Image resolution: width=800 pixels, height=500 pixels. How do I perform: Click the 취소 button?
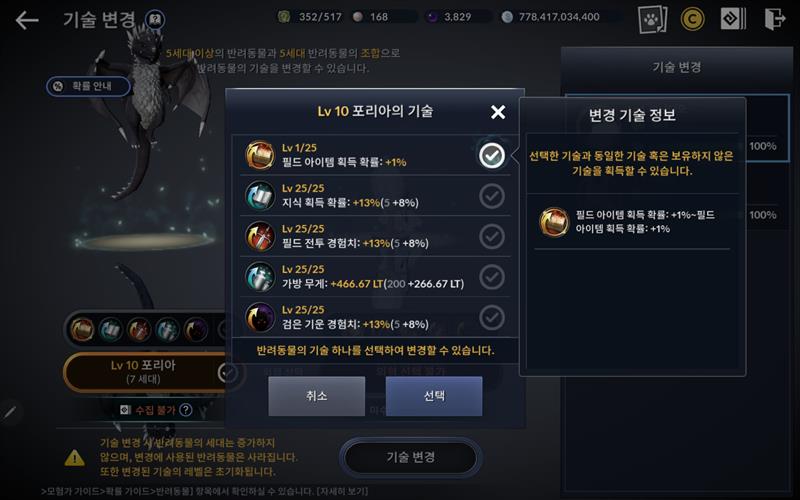(x=317, y=396)
